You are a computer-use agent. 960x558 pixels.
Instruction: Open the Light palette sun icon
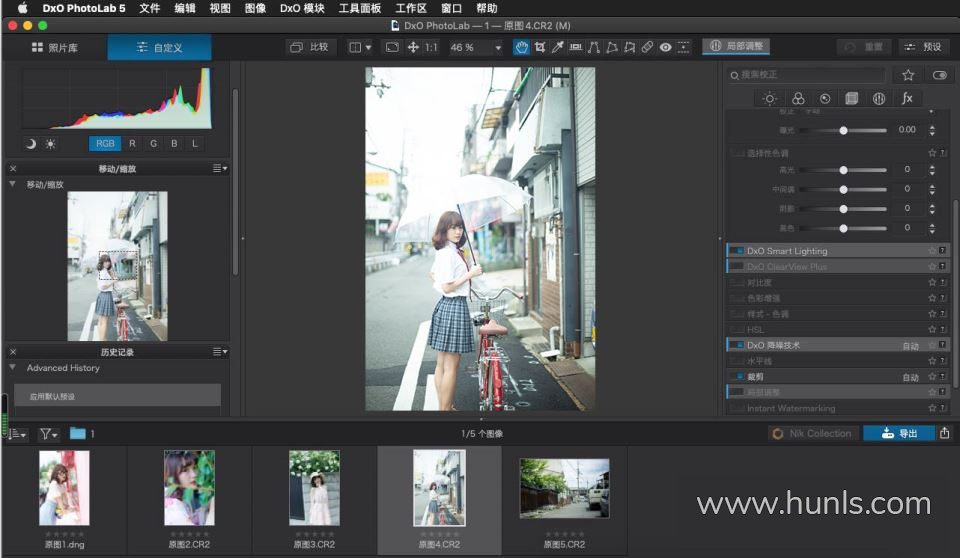click(770, 99)
